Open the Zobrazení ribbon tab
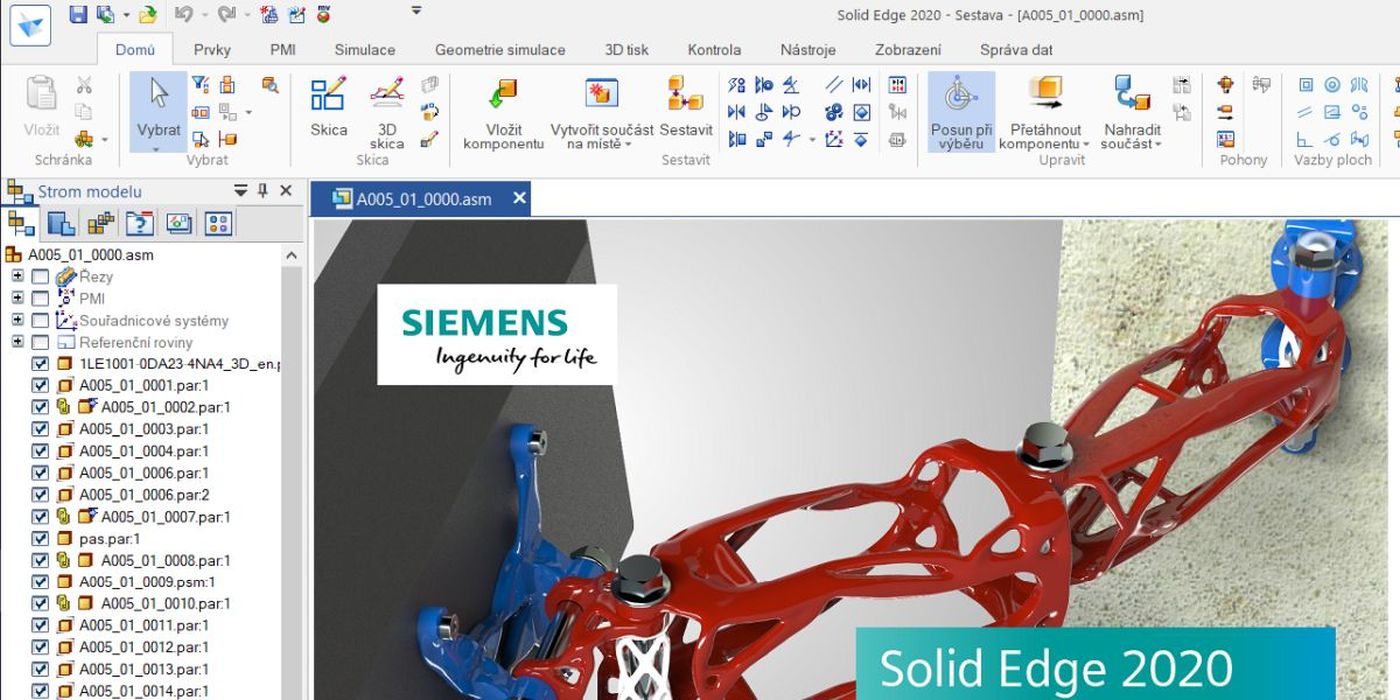 [908, 50]
